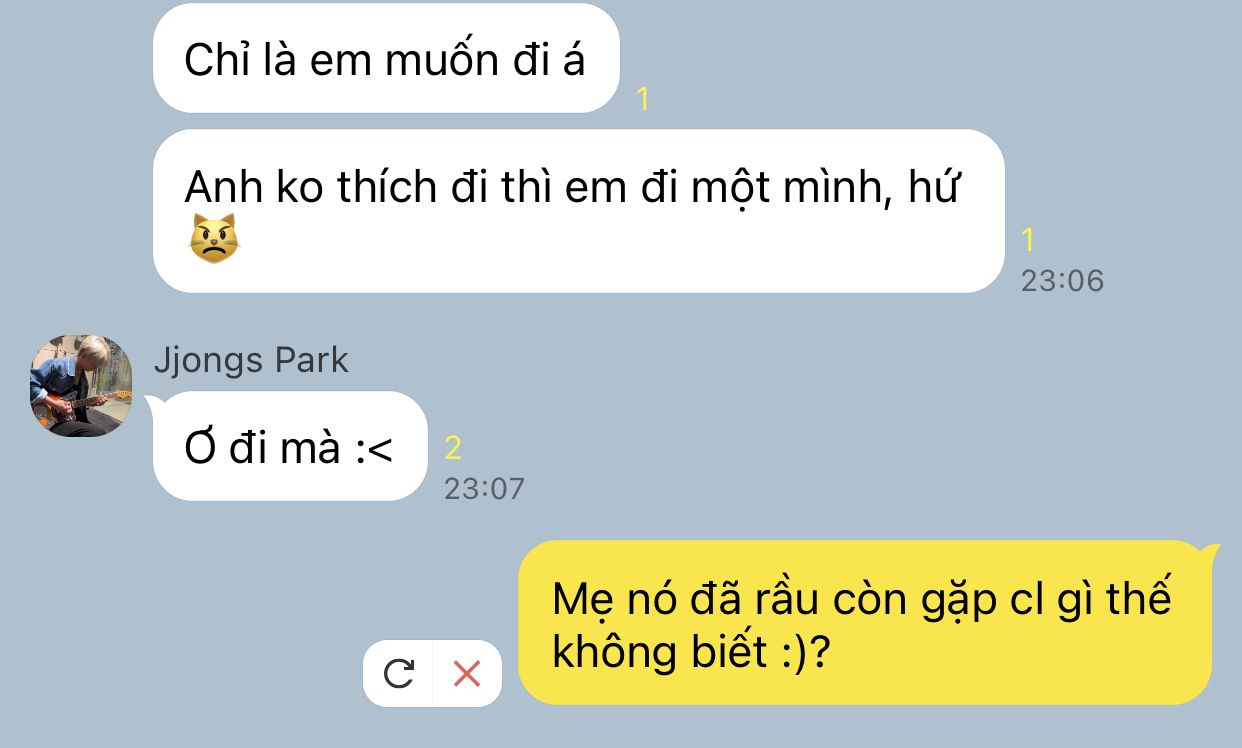Tap the read count 2 beside 'Ơ đi mà'
The image size is (1242, 748).
pos(453,448)
